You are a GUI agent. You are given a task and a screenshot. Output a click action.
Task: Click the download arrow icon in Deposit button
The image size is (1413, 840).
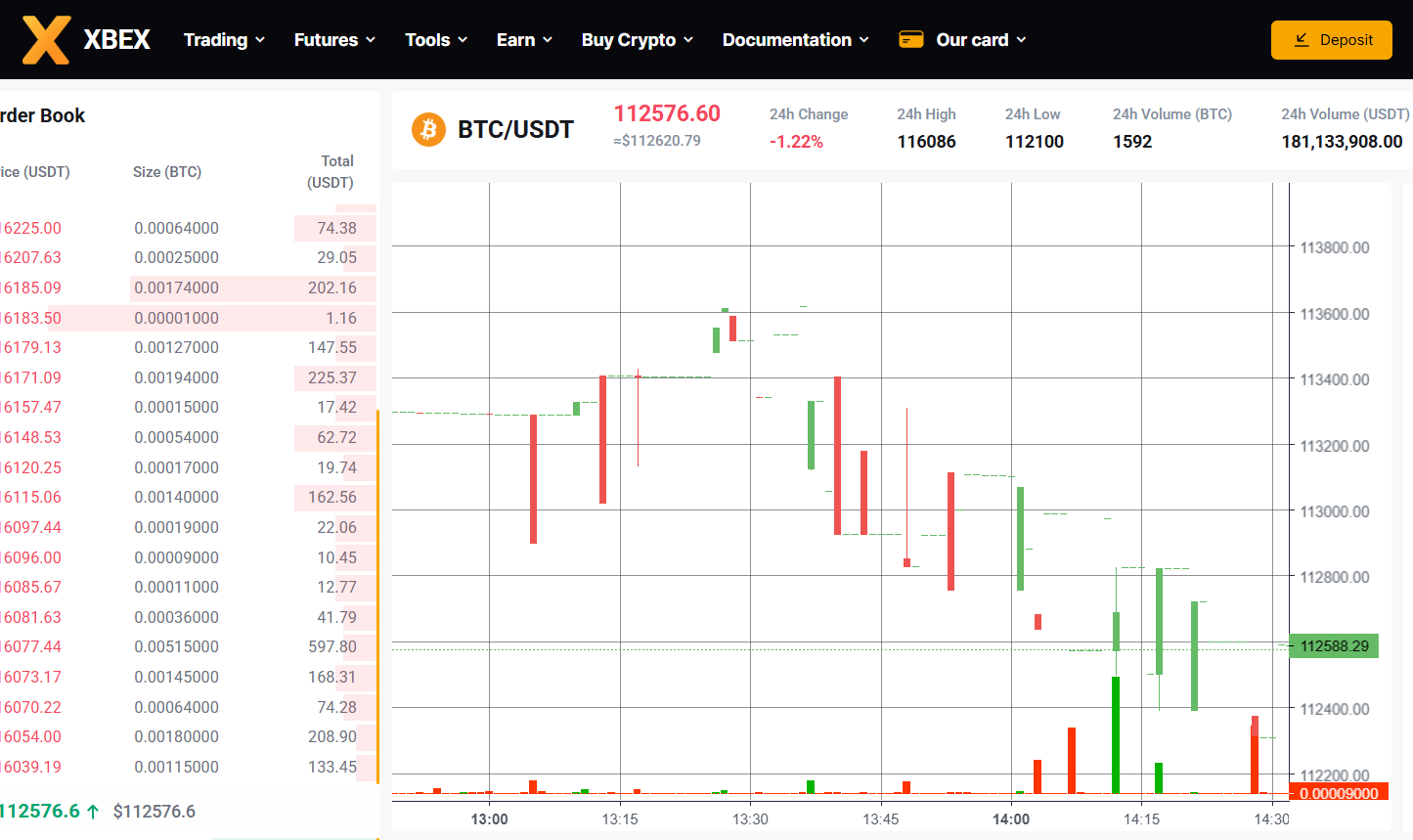(x=1302, y=40)
